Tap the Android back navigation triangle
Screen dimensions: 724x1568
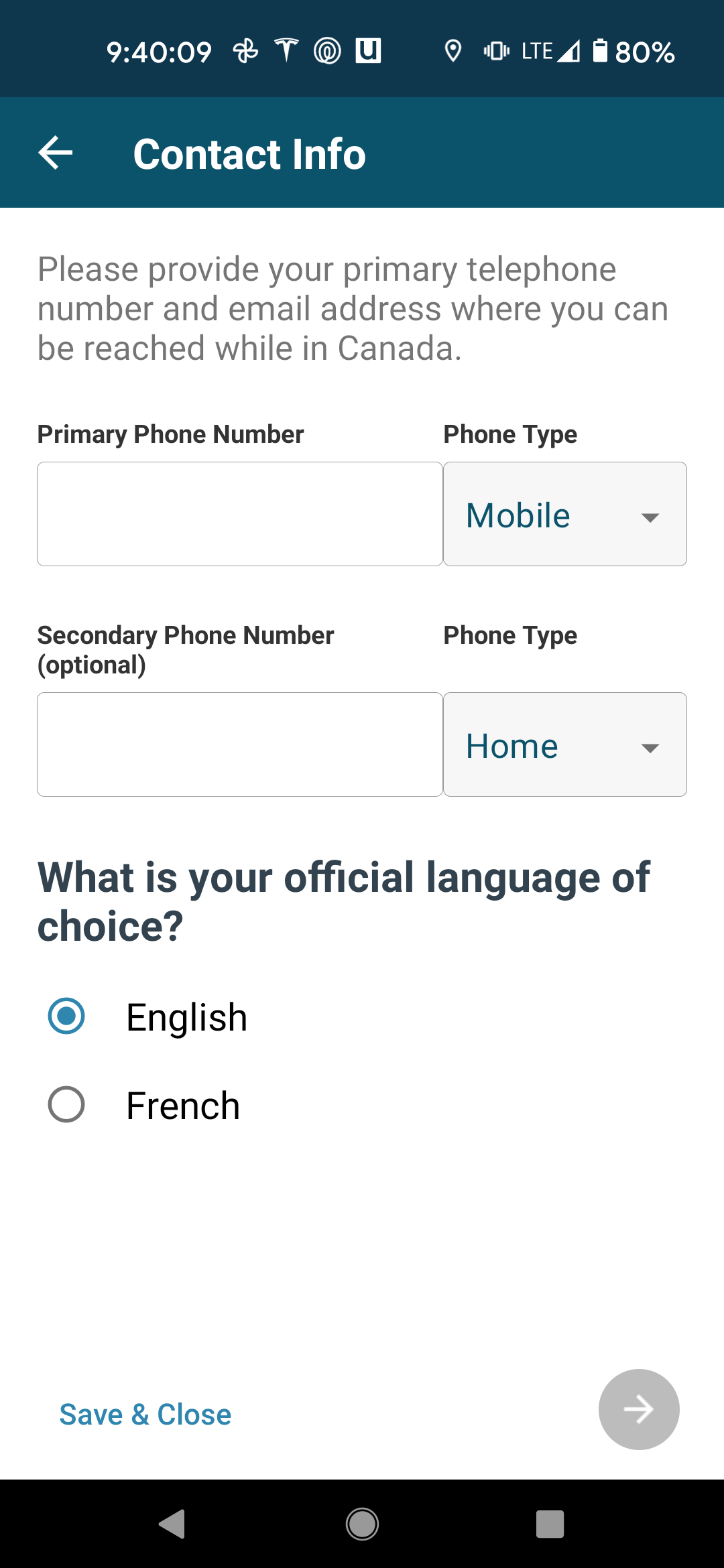172,1524
